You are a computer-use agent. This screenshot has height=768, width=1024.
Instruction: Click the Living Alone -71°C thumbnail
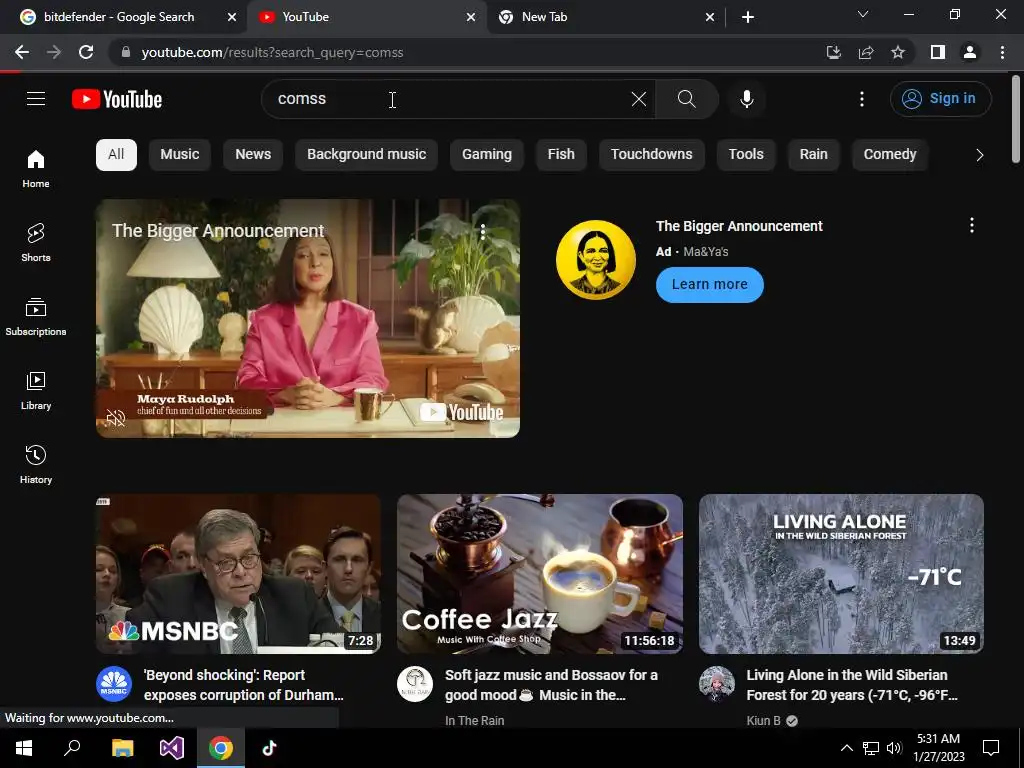point(841,573)
